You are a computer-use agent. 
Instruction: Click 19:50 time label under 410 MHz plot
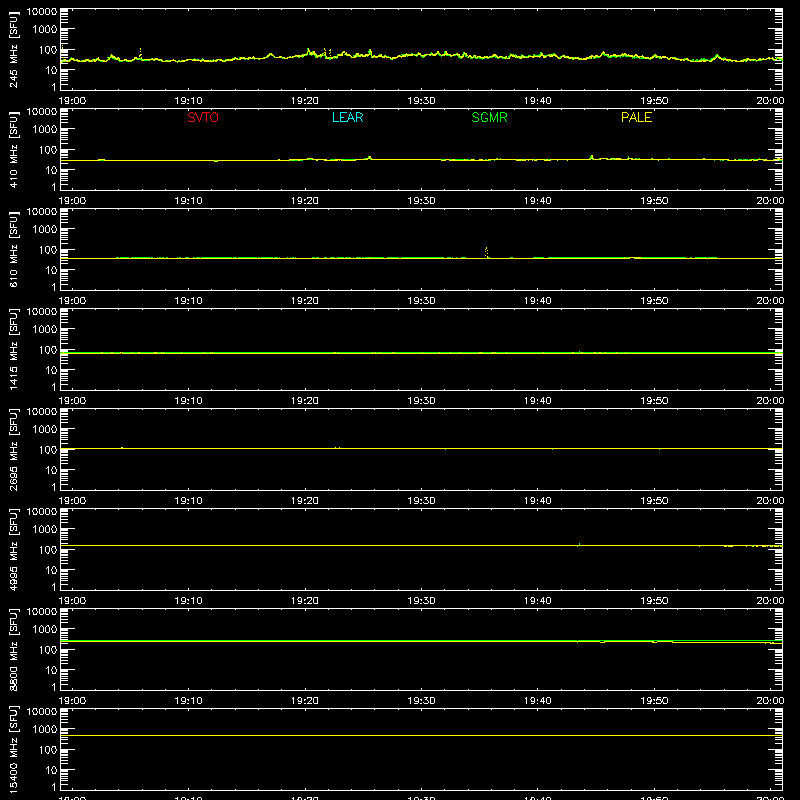point(654,201)
